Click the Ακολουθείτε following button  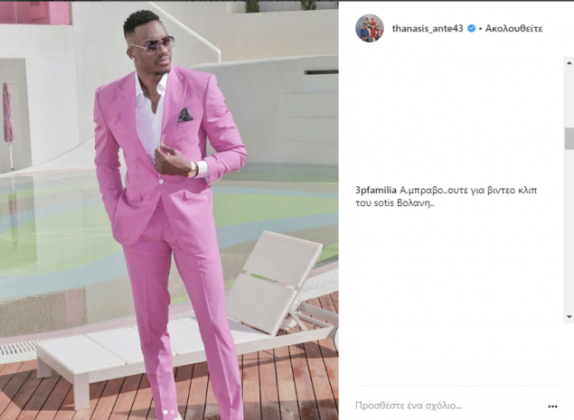click(x=514, y=29)
